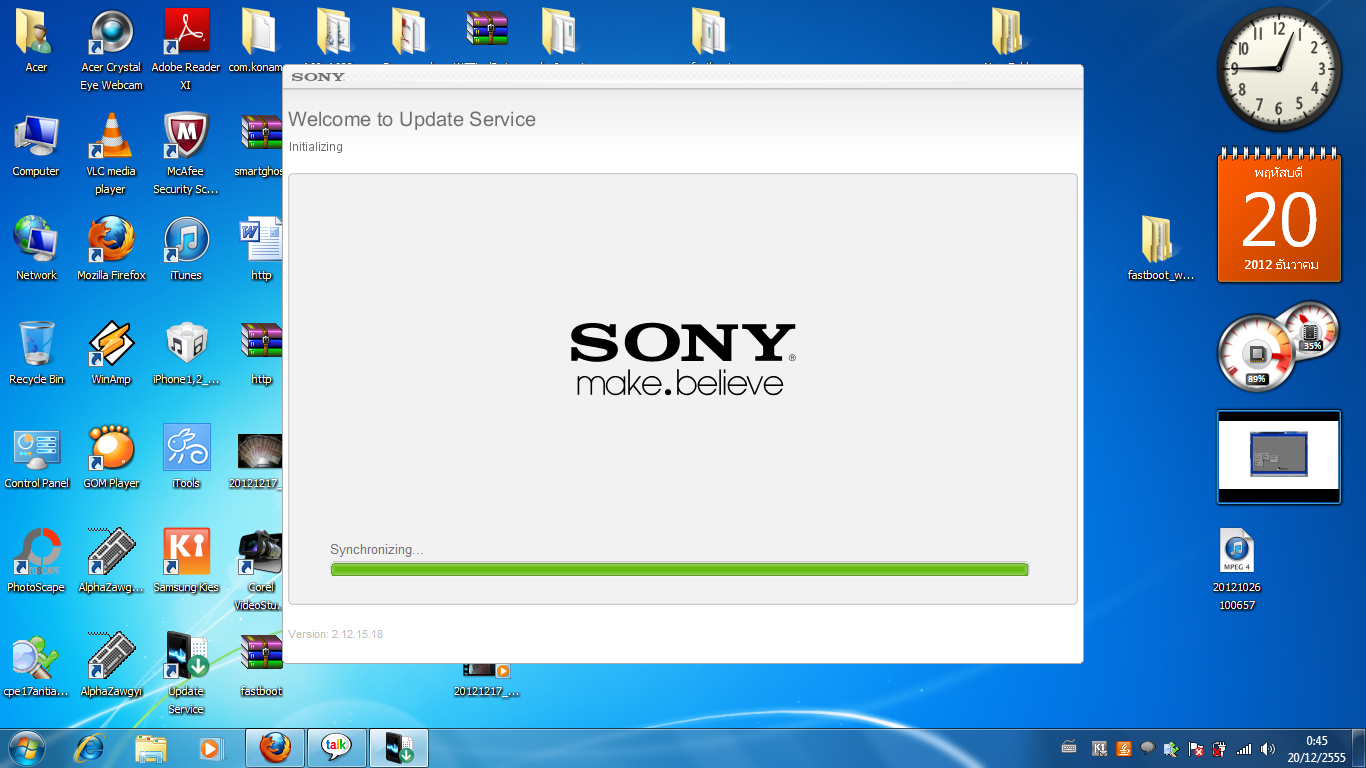This screenshot has height=768, width=1366.
Task: Launch iTunes desktop shortcut
Action: tap(186, 248)
